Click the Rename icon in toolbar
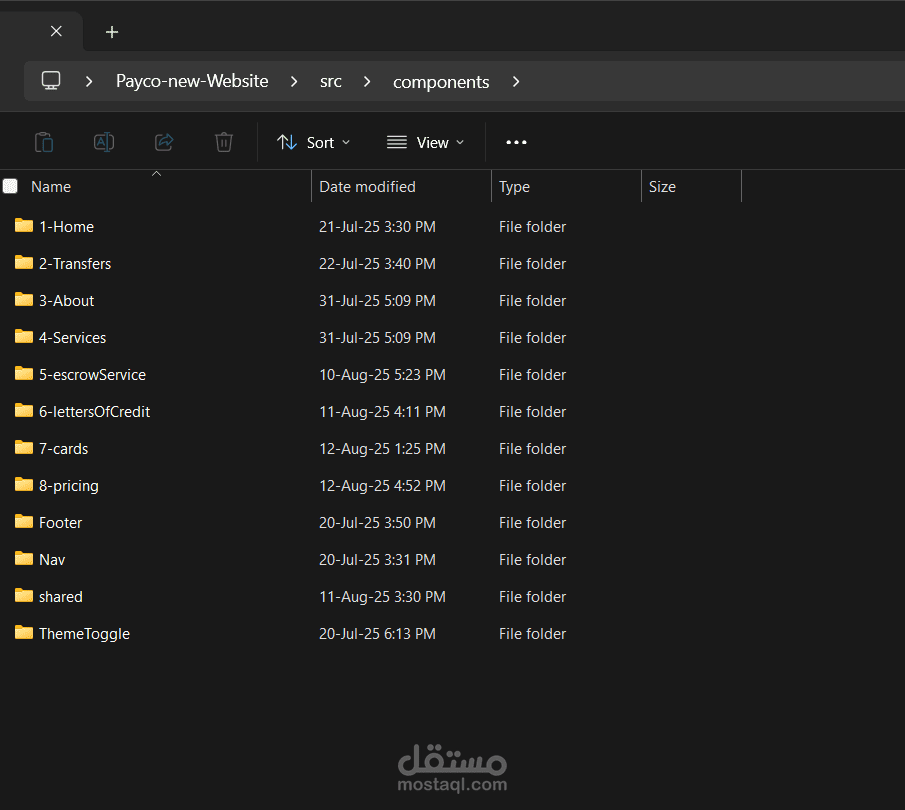This screenshot has width=905, height=810. [104, 142]
